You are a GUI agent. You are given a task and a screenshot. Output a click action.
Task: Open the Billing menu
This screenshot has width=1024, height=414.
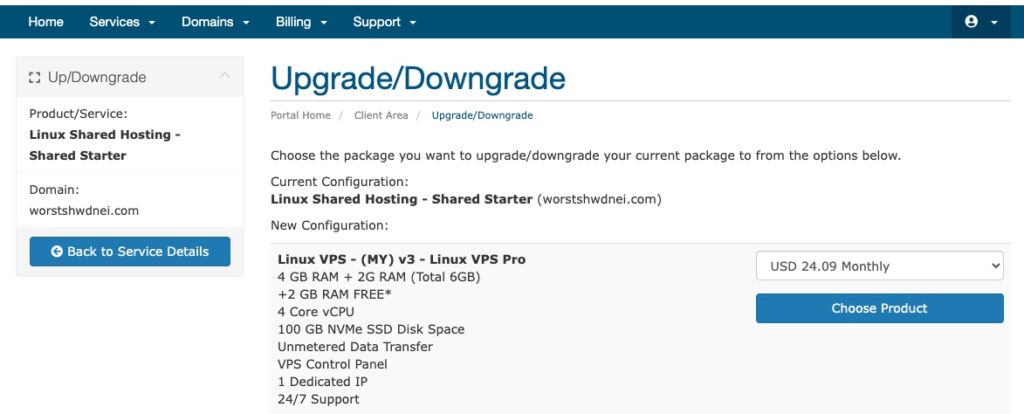pyautogui.click(x=301, y=22)
